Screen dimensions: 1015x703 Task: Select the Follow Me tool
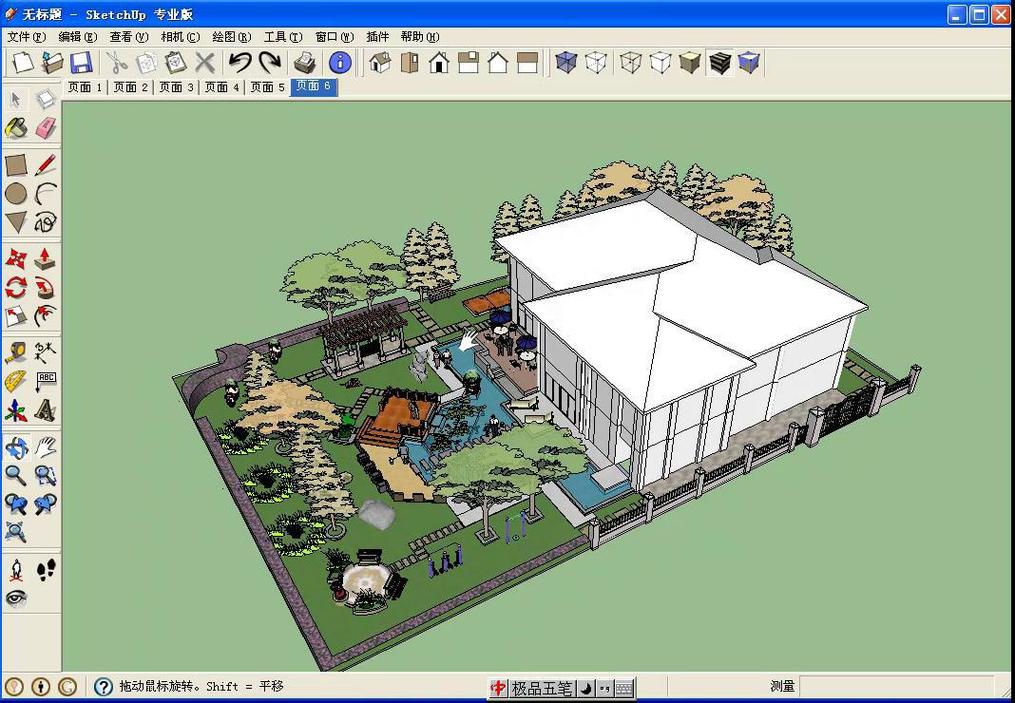(45, 287)
